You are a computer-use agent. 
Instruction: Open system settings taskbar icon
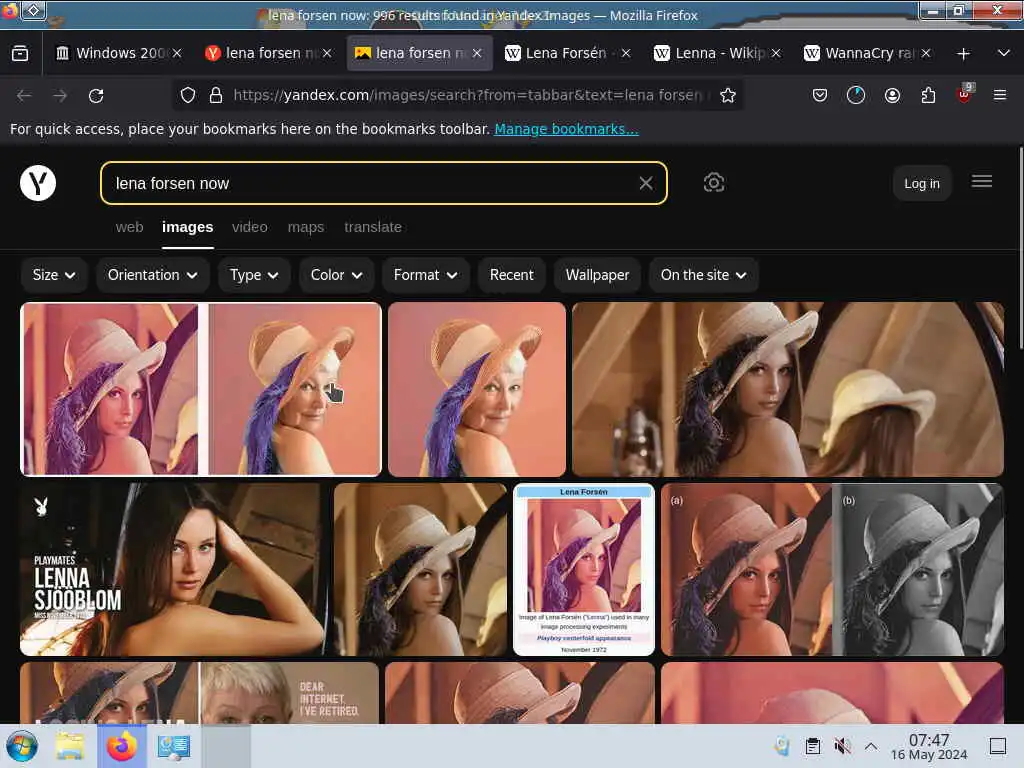[174, 746]
